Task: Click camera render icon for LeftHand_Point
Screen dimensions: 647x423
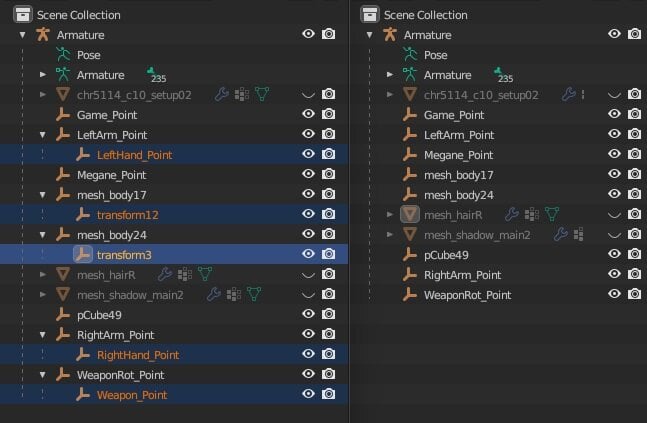Action: pyautogui.click(x=328, y=154)
